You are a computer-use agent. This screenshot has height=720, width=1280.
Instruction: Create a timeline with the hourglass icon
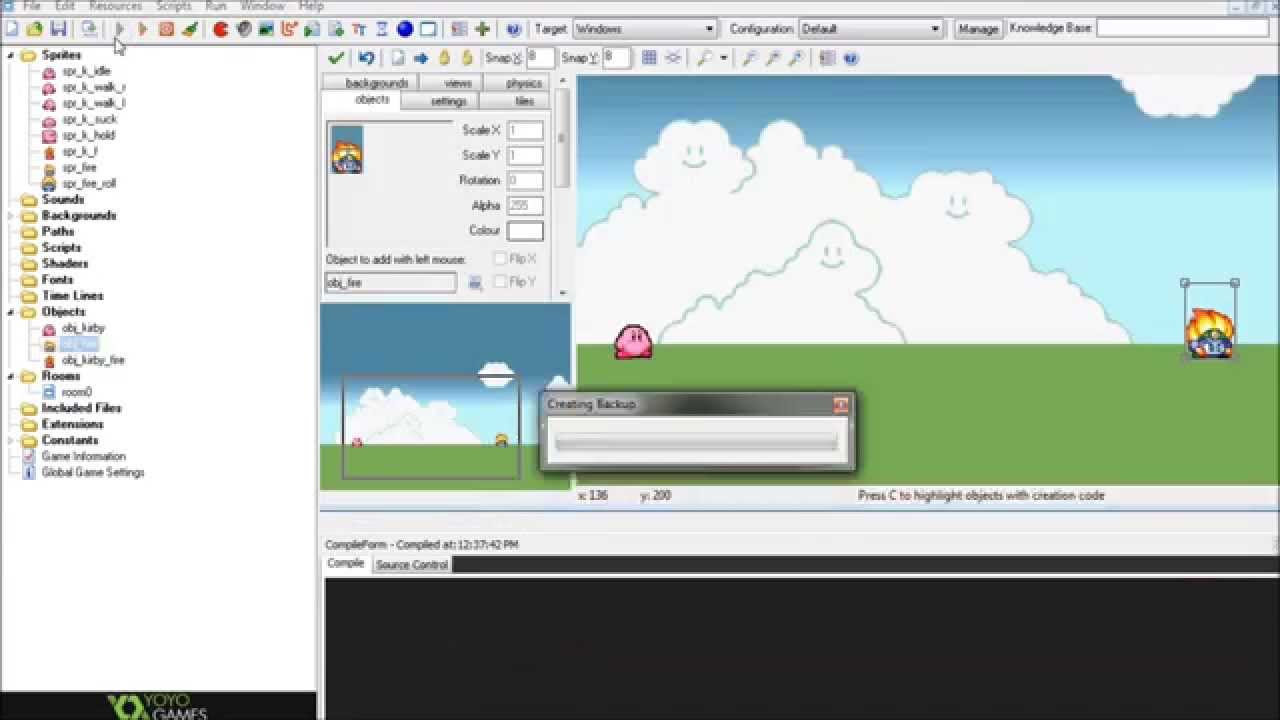(x=382, y=29)
